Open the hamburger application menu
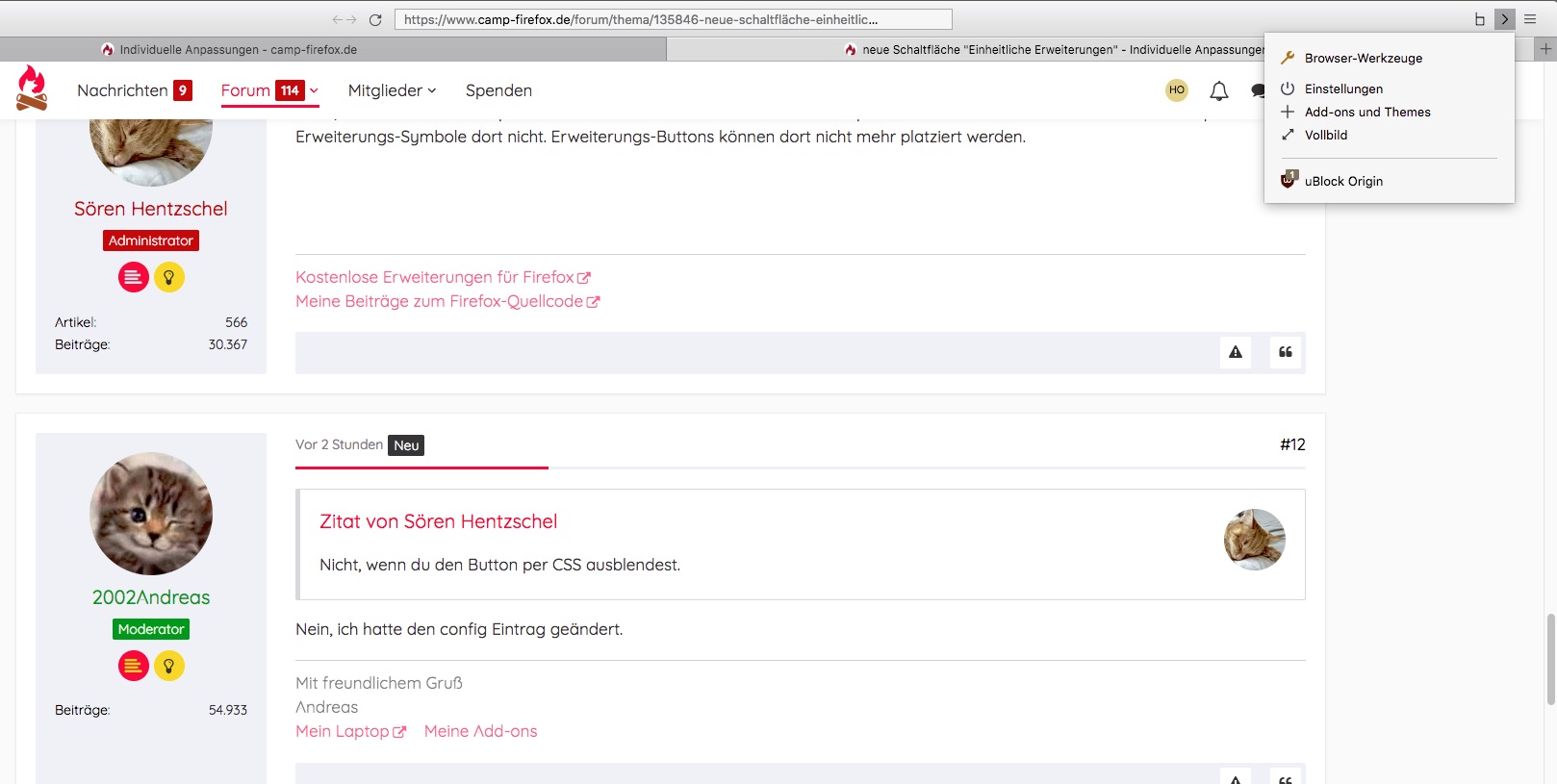Viewport: 1557px width, 784px height. point(1530,19)
